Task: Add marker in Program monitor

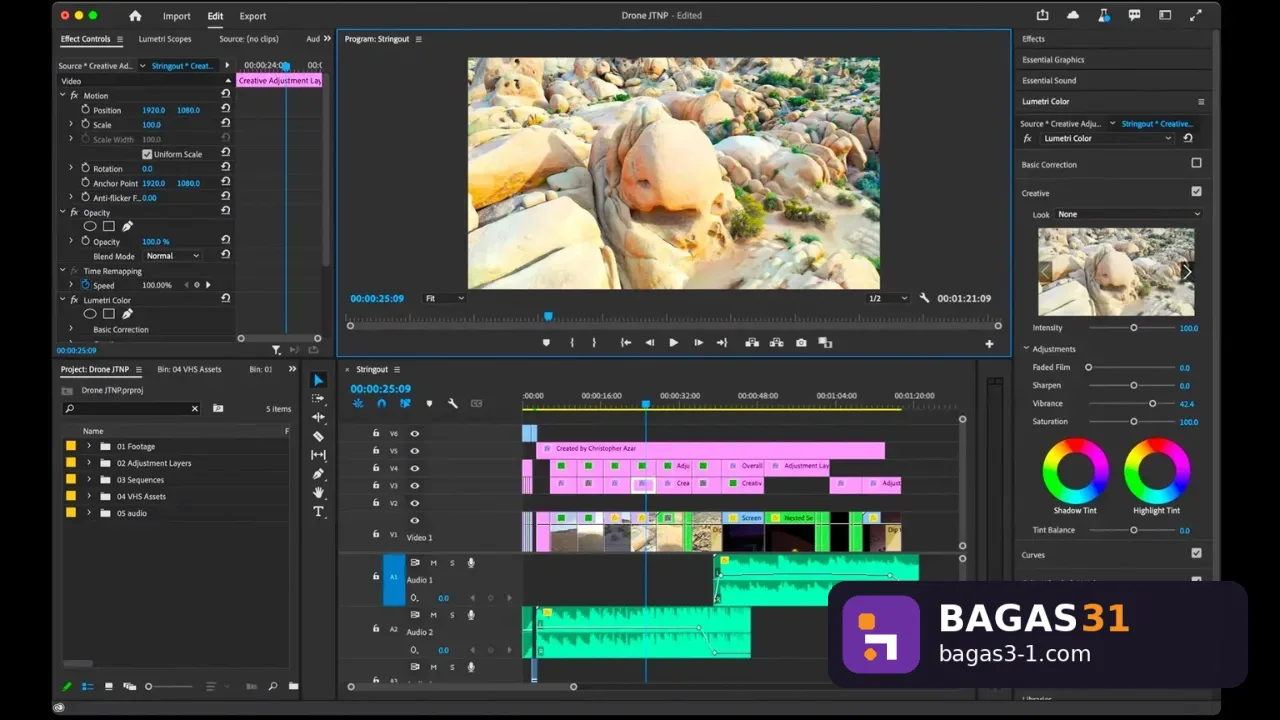Action: (x=546, y=342)
